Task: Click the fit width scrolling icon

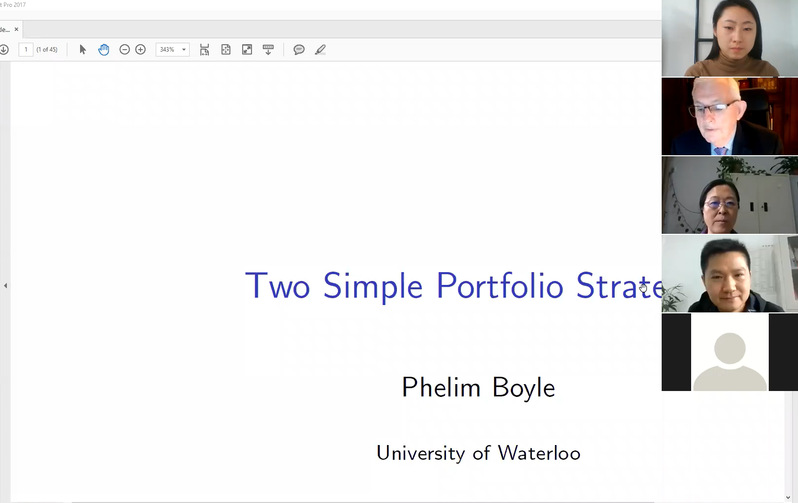Action: click(x=204, y=49)
